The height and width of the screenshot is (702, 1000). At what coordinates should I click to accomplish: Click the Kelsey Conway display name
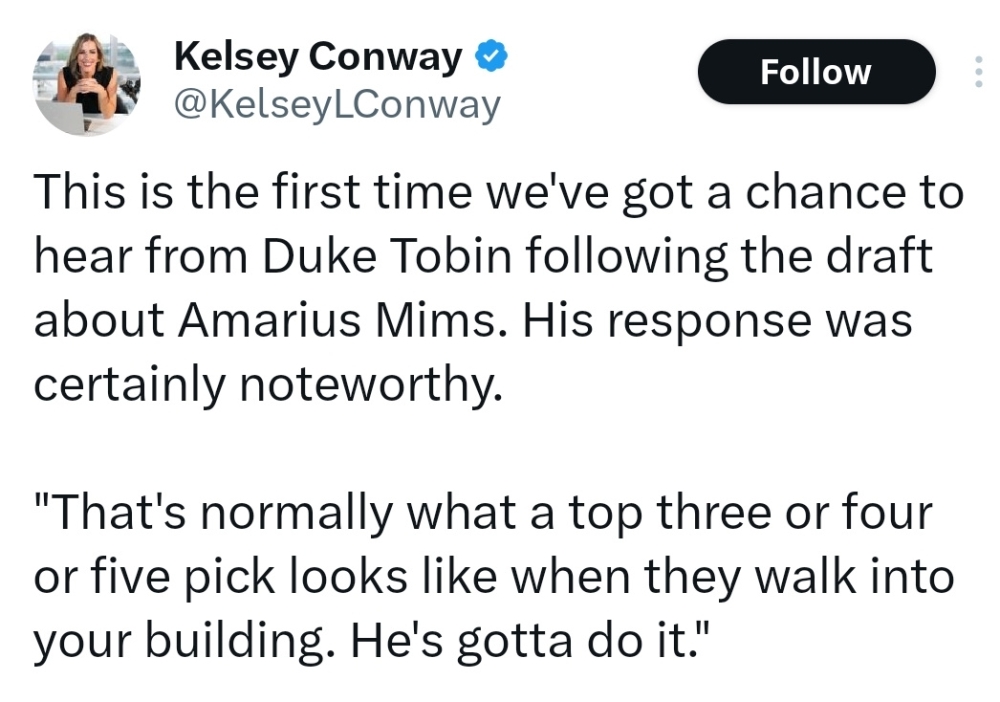click(318, 57)
